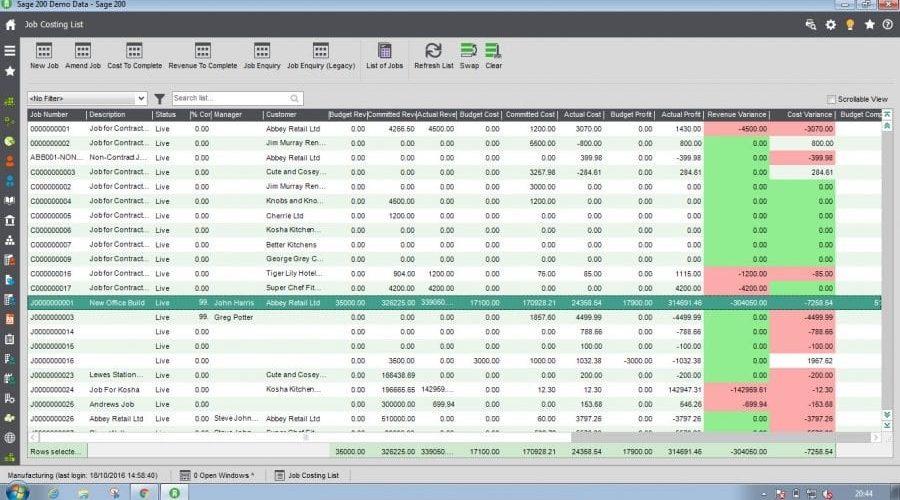Click the Manager column header

click(238, 115)
